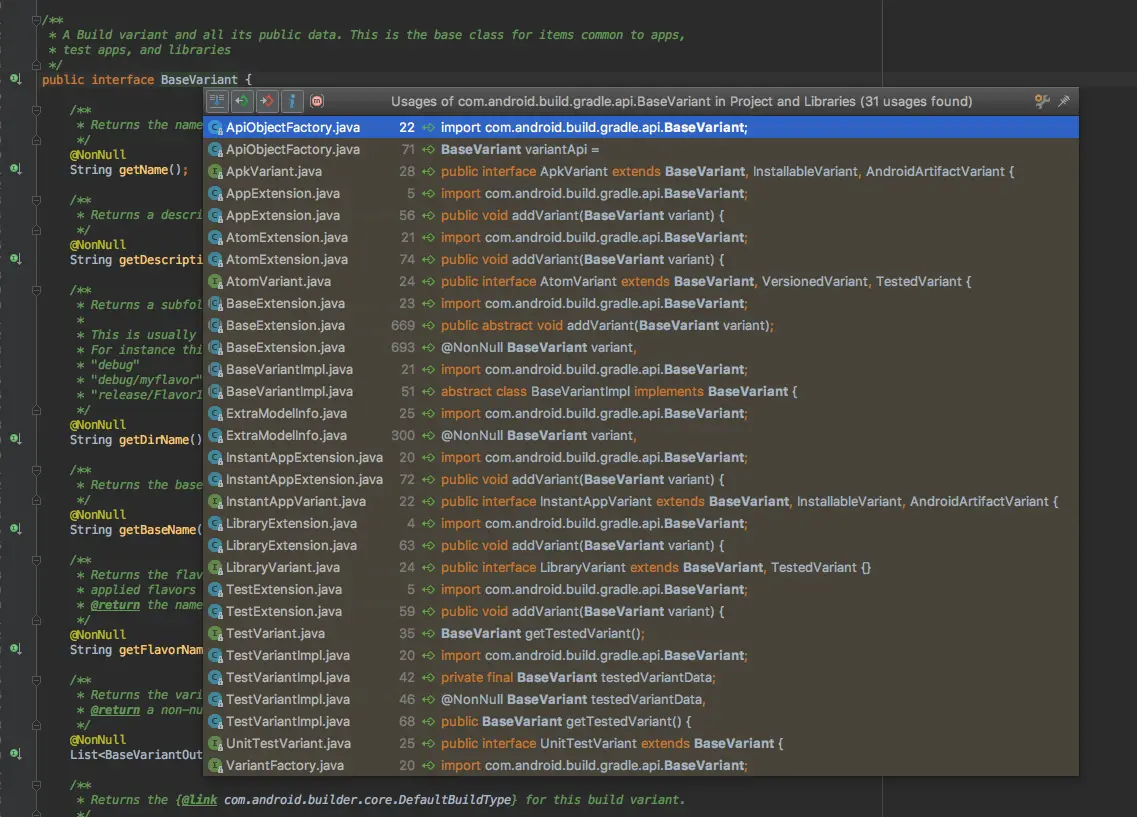The height and width of the screenshot is (817, 1137).
Task: Collapse the javadoc above getName()
Action: pos(37,110)
